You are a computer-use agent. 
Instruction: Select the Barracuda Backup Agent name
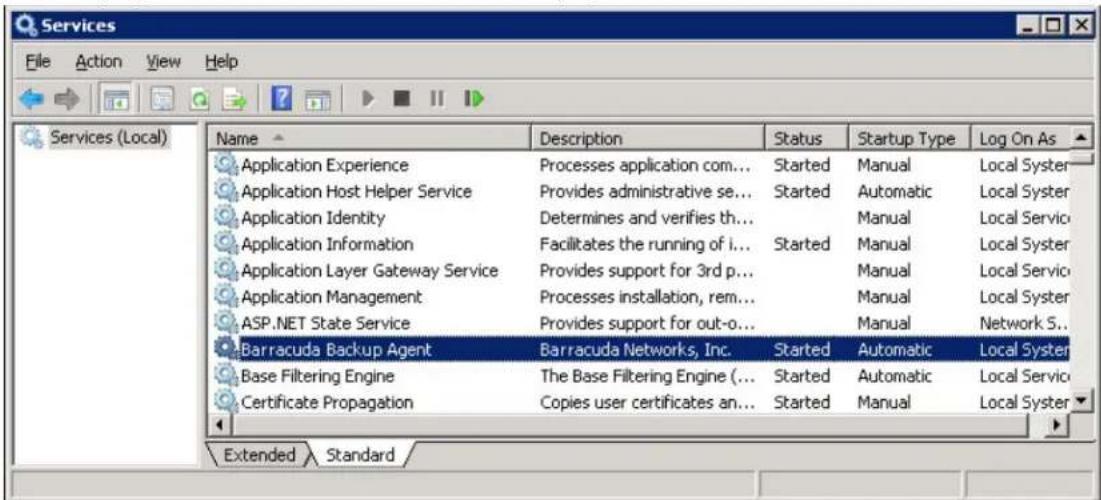[336, 349]
